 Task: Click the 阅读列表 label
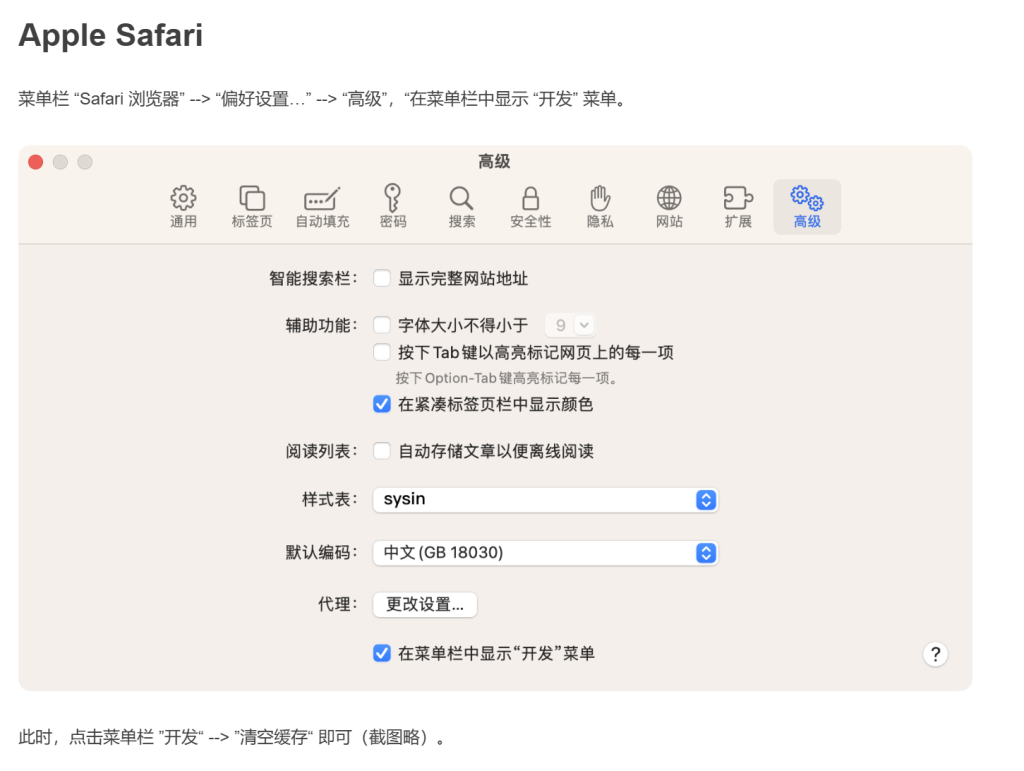click(x=321, y=451)
